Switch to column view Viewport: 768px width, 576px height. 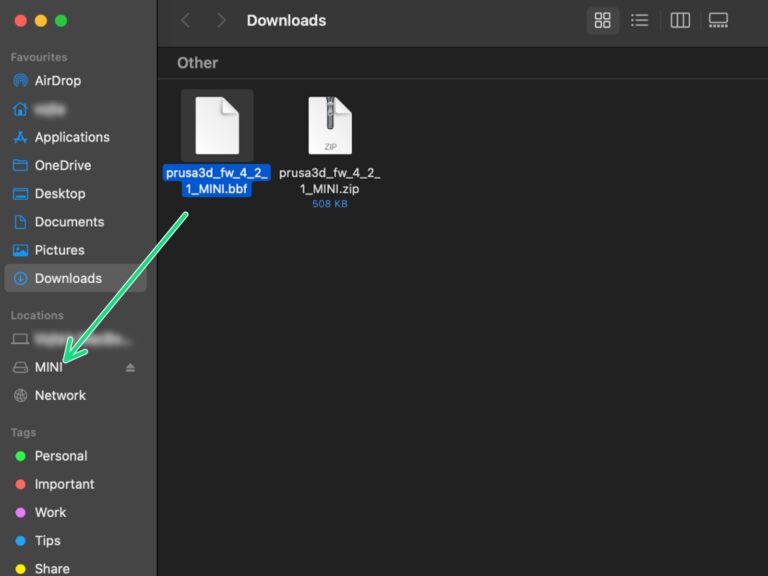click(680, 20)
